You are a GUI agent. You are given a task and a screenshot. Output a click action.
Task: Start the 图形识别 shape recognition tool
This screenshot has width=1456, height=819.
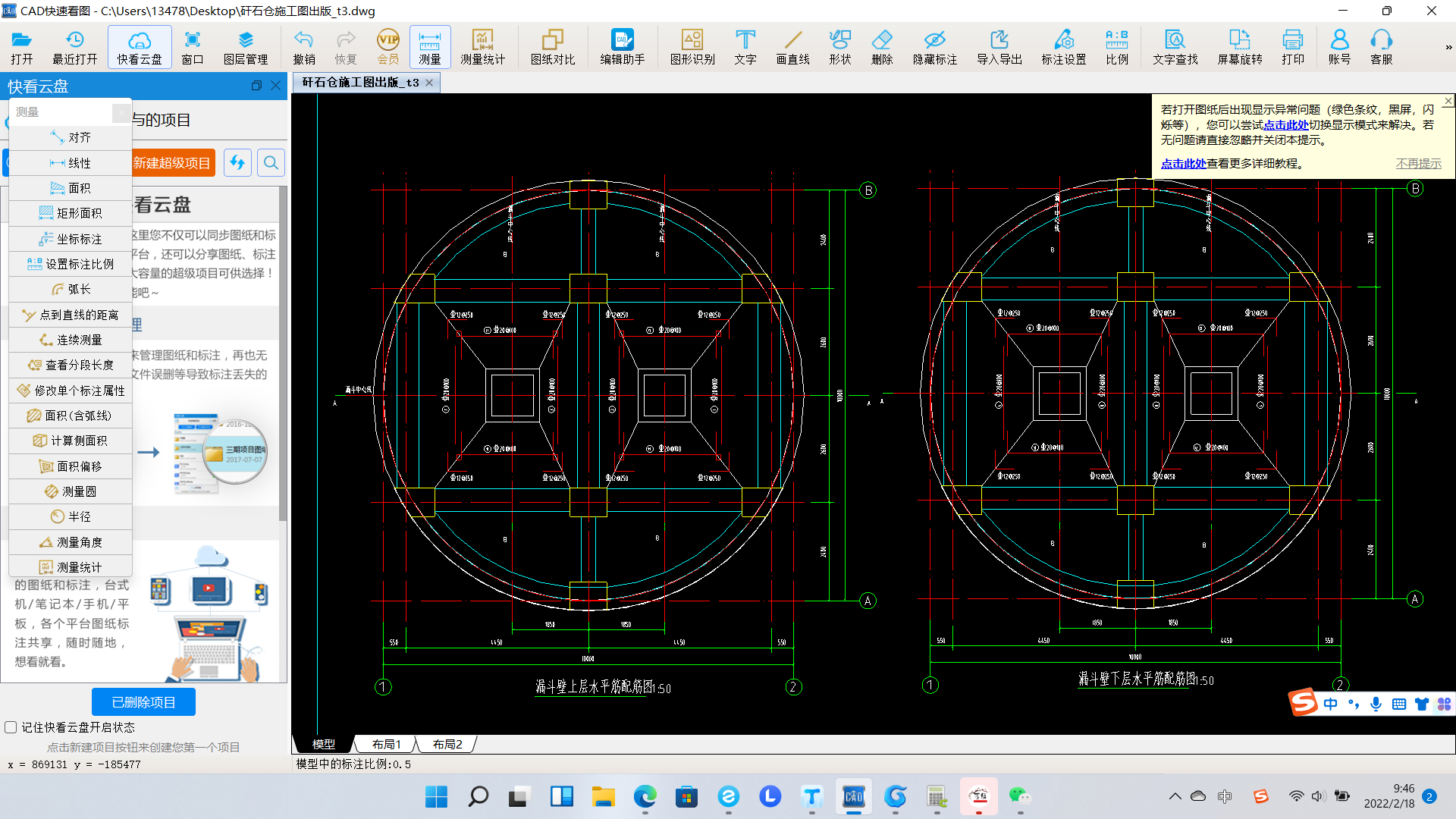point(692,47)
